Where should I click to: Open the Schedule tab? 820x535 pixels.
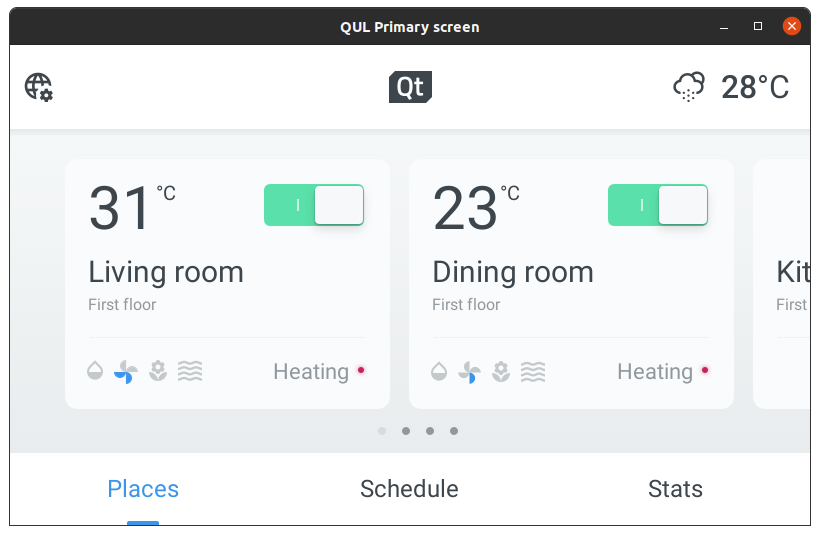(409, 489)
